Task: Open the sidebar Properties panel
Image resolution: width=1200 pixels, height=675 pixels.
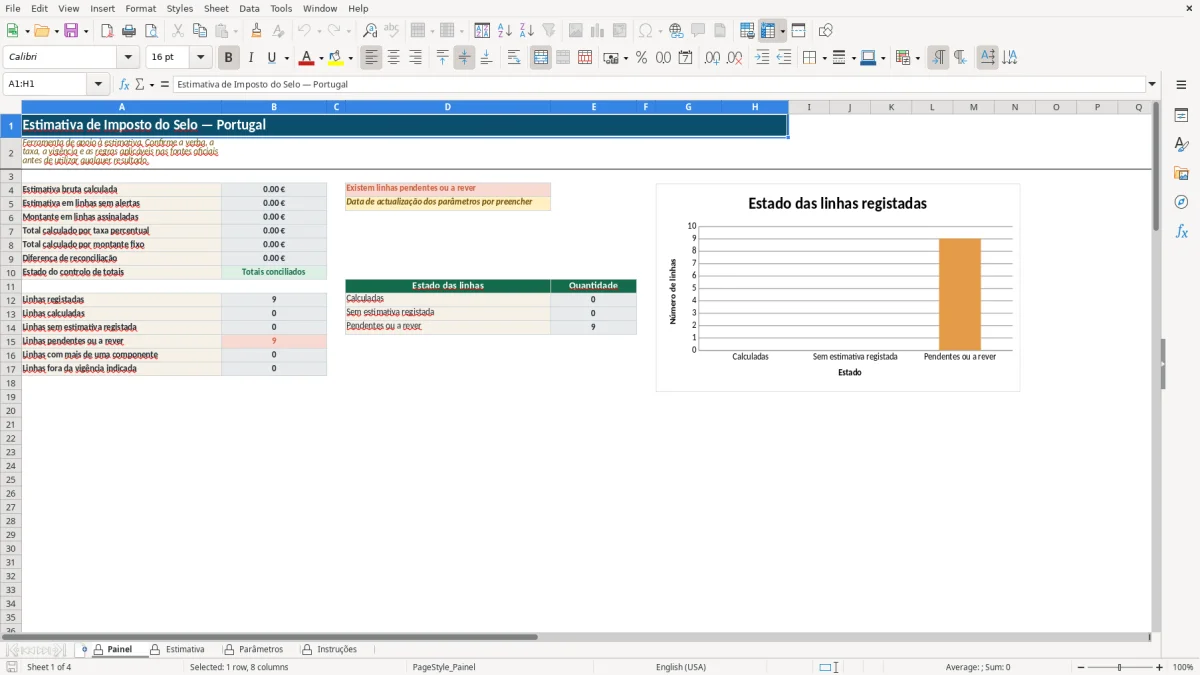Action: [1181, 115]
